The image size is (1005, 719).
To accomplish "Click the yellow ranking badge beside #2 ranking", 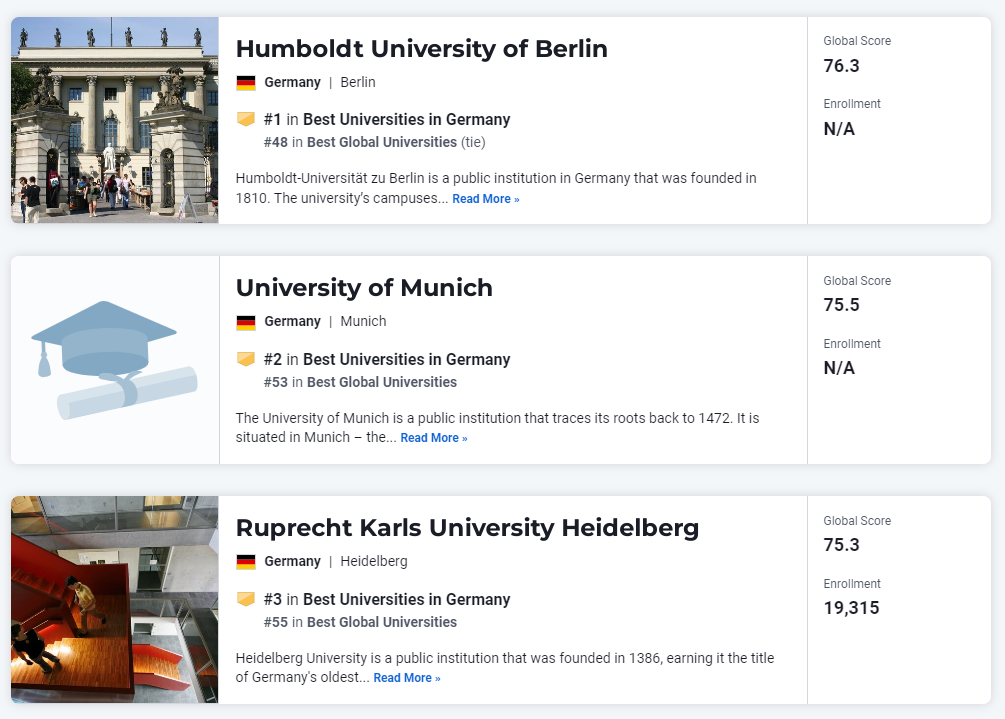I will (245, 359).
